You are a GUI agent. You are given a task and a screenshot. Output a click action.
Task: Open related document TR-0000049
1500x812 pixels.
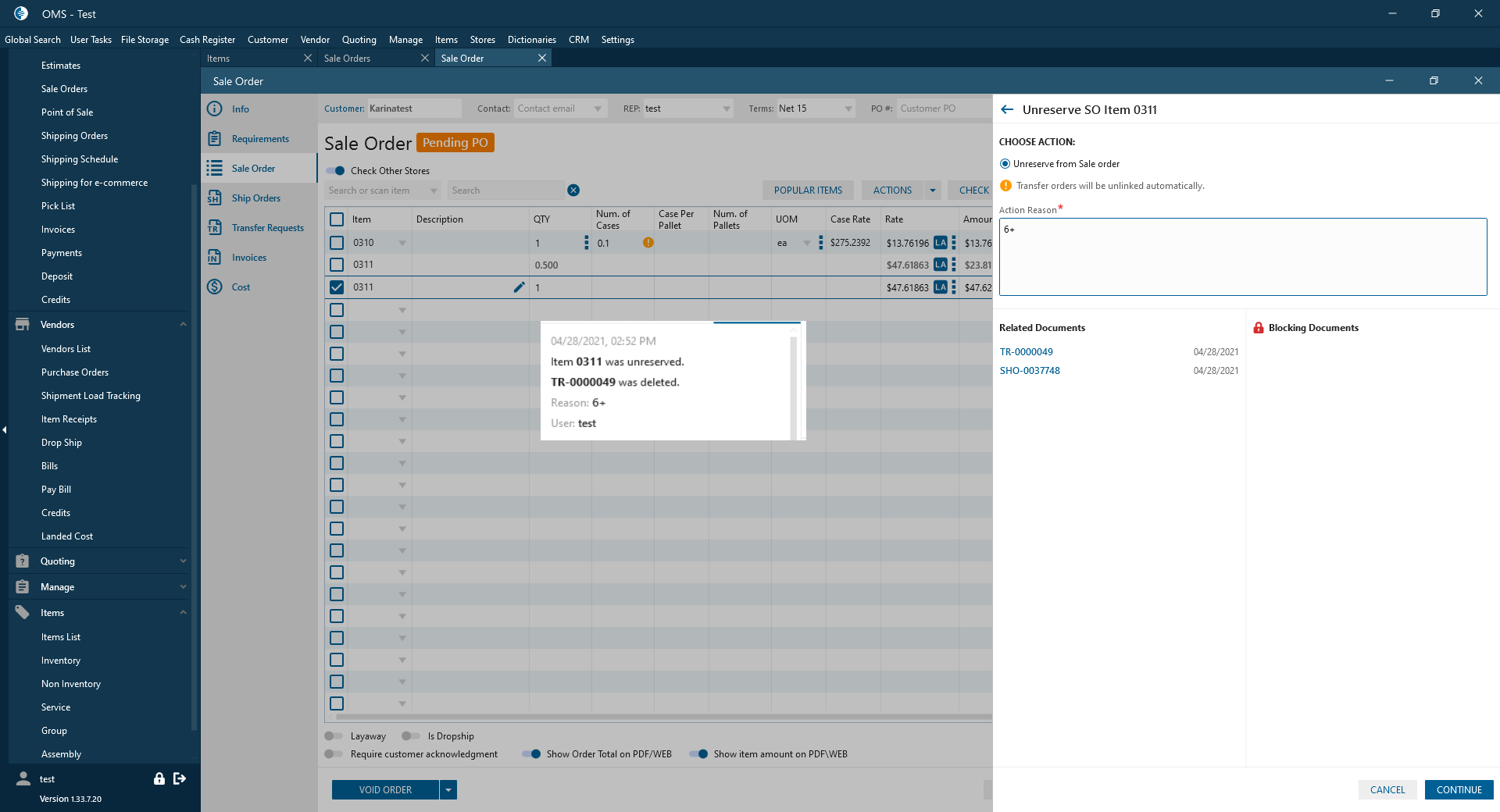coord(1027,352)
